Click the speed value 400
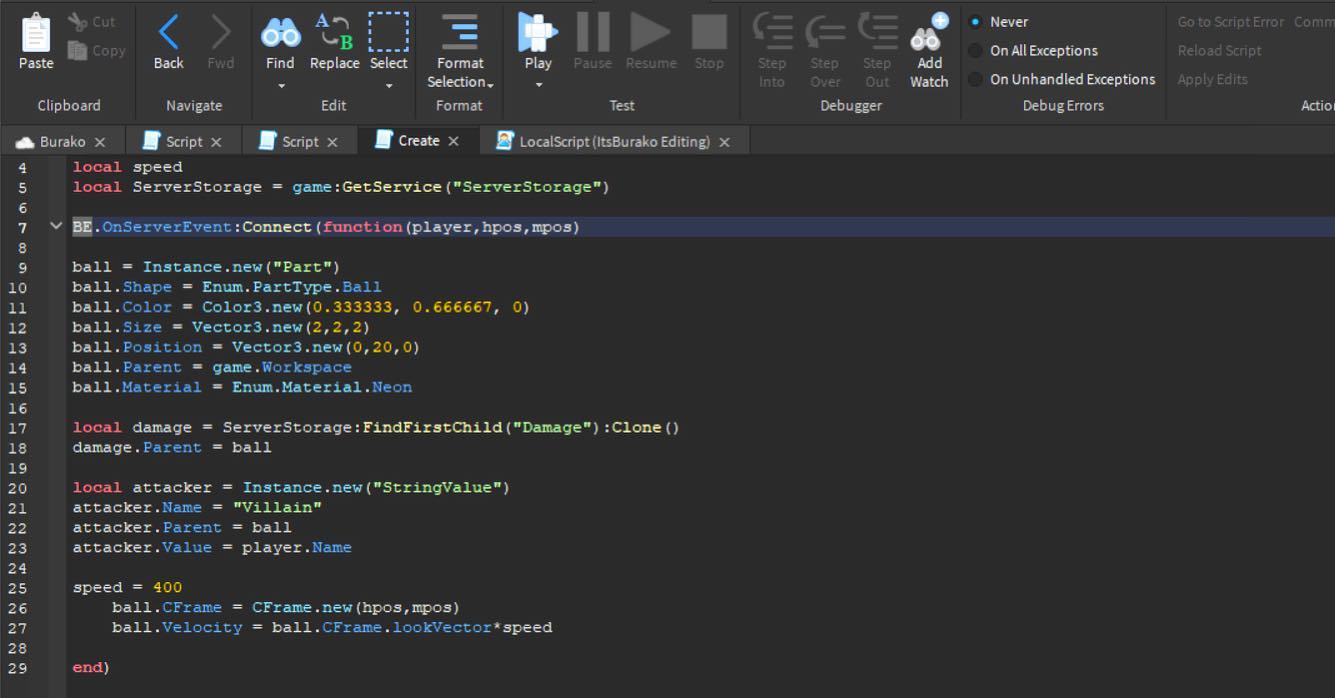The image size is (1335, 698). 167,587
